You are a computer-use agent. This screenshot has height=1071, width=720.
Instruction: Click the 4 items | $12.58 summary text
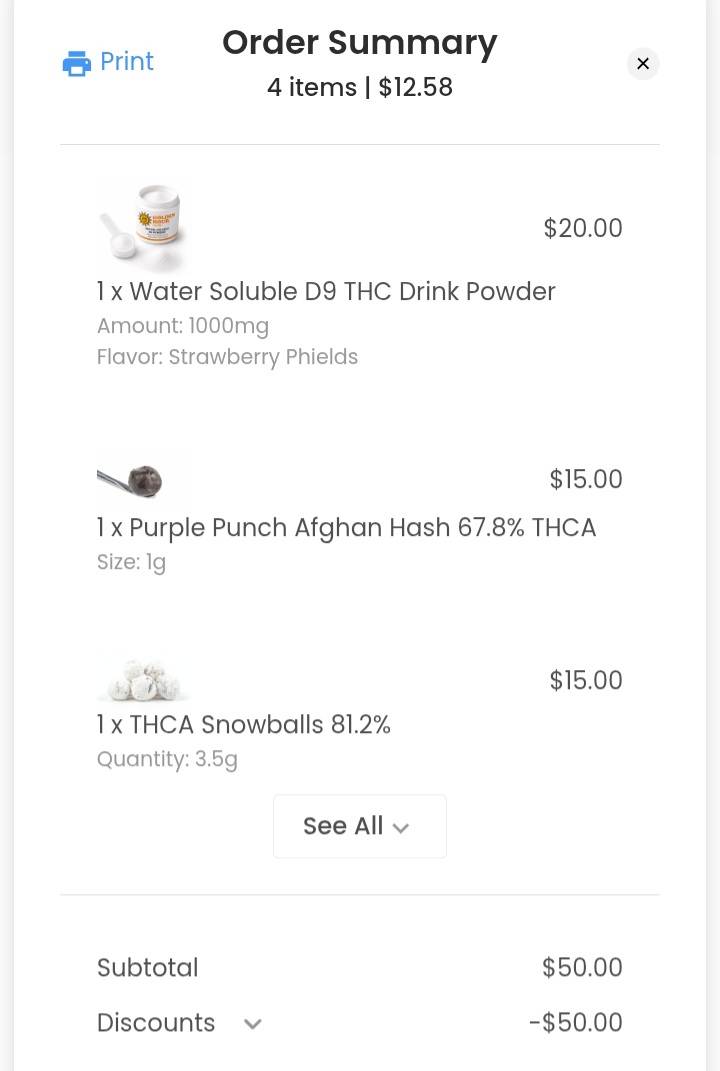tap(359, 87)
